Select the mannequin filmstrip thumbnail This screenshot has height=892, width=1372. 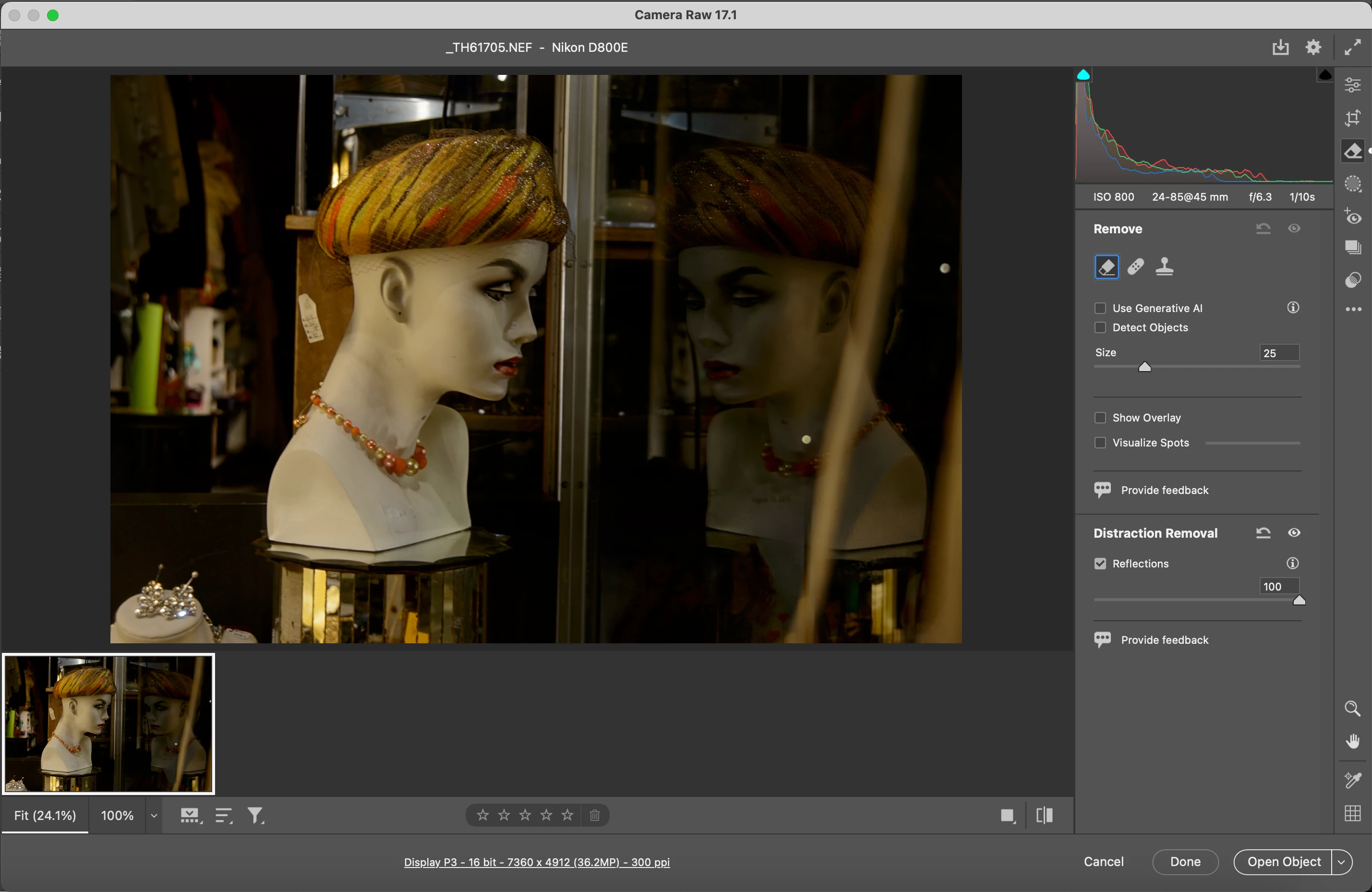click(x=108, y=723)
